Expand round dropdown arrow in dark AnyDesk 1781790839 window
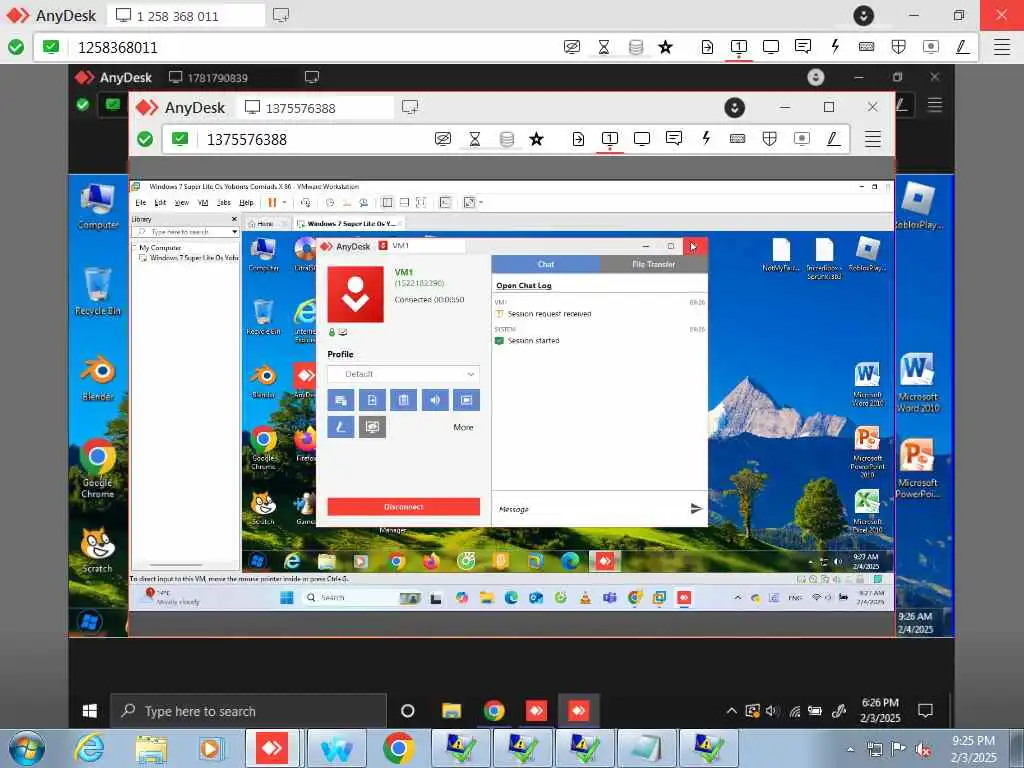This screenshot has height=768, width=1024. click(x=816, y=77)
